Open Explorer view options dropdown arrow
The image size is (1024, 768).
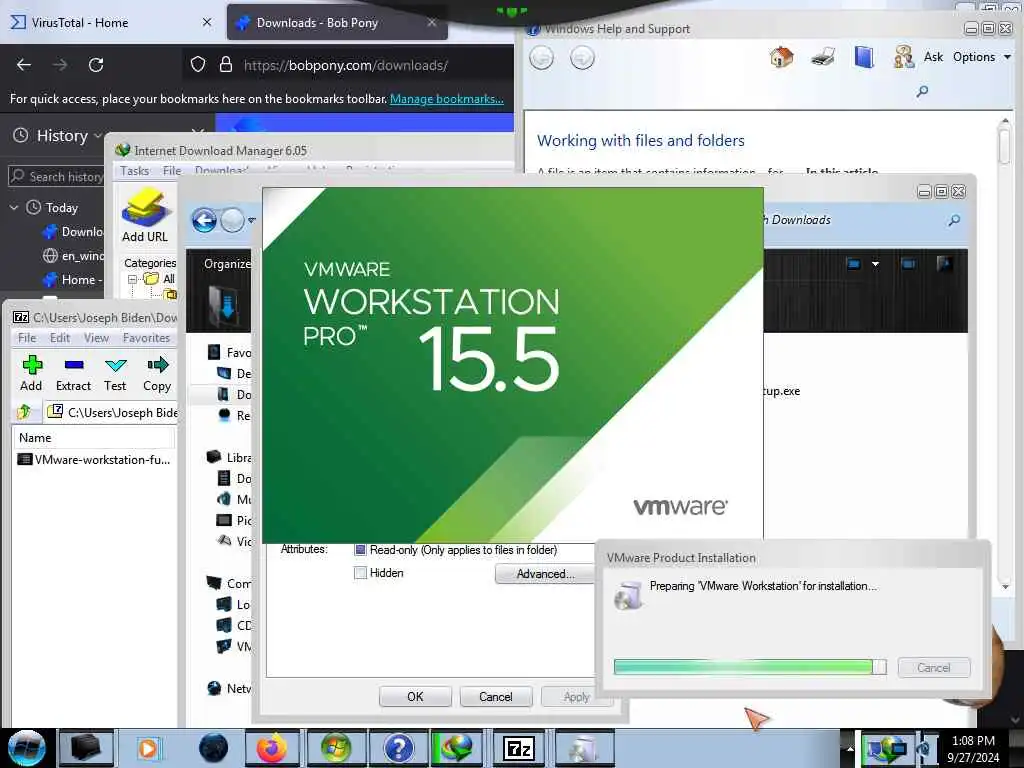[875, 264]
